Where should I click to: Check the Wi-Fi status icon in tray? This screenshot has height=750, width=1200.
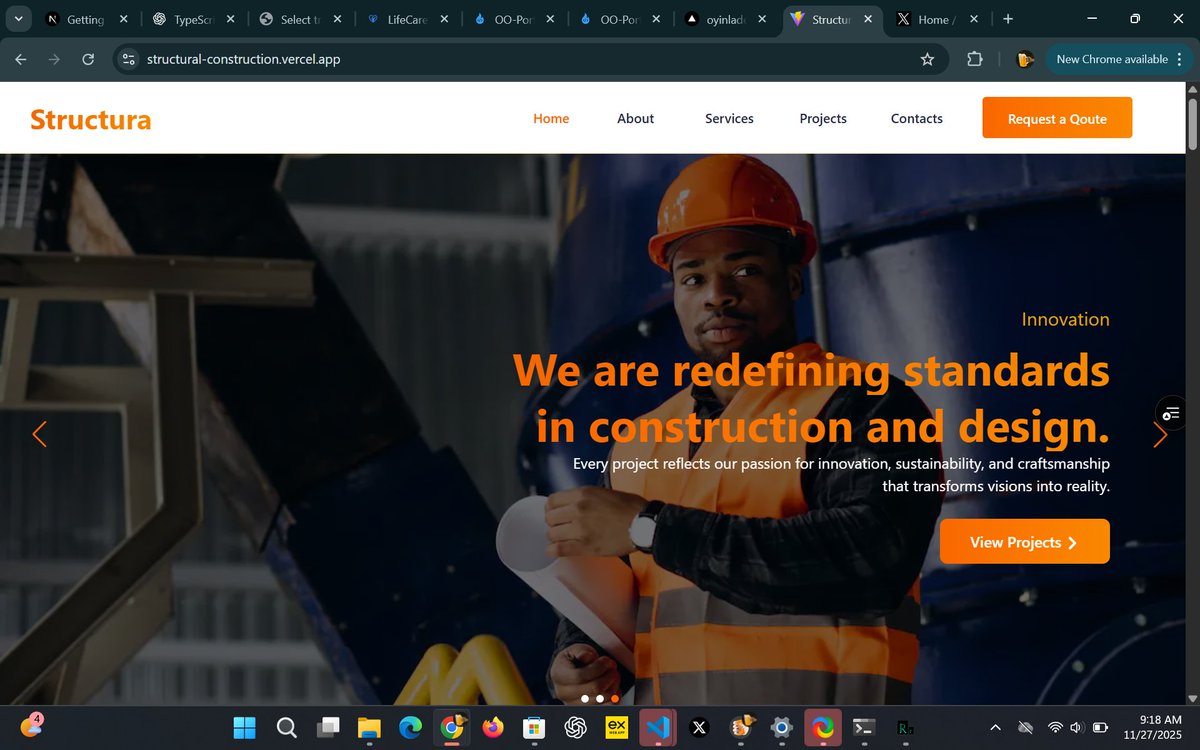(1055, 727)
